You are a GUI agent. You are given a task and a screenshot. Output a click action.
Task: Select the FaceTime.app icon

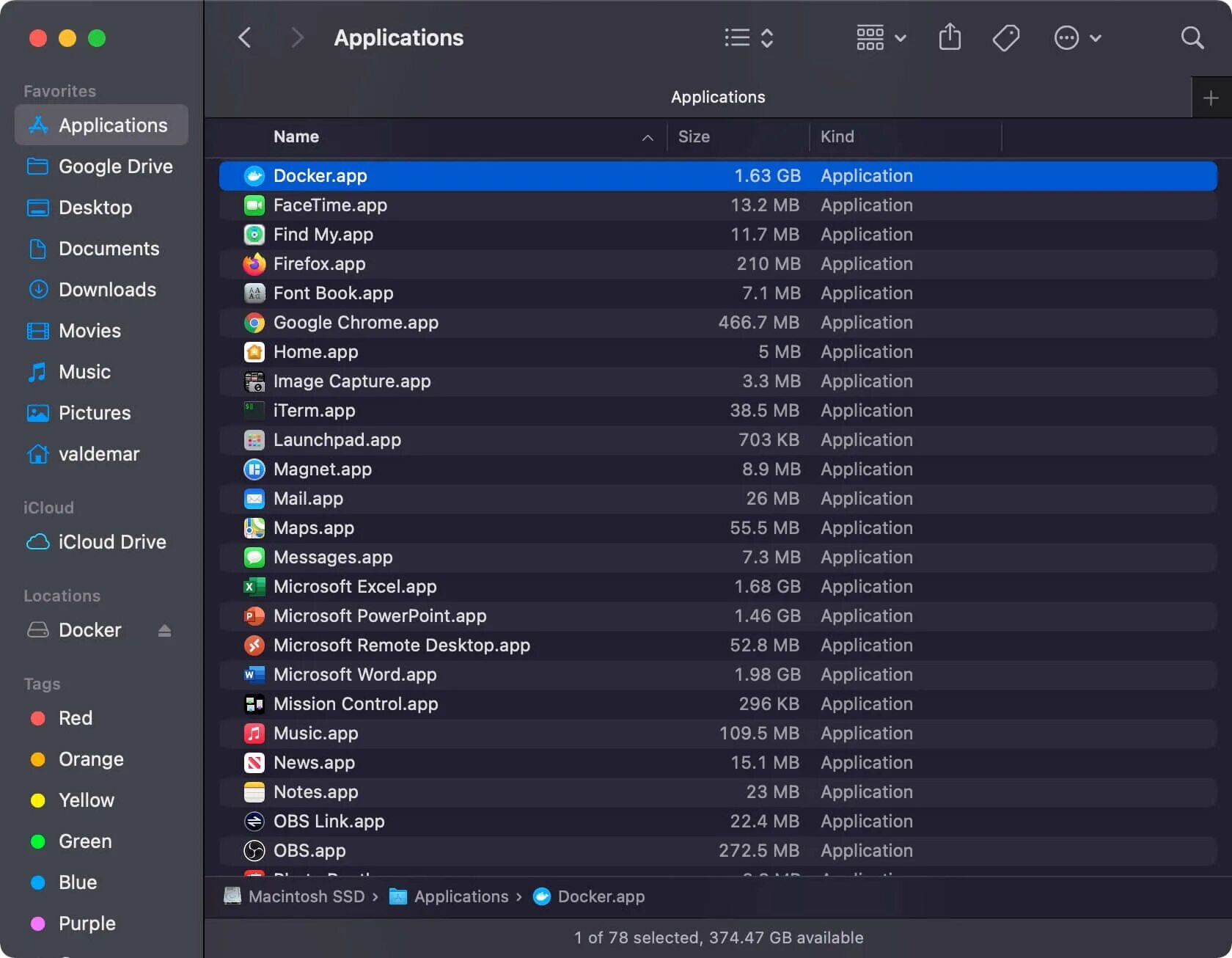pos(254,205)
